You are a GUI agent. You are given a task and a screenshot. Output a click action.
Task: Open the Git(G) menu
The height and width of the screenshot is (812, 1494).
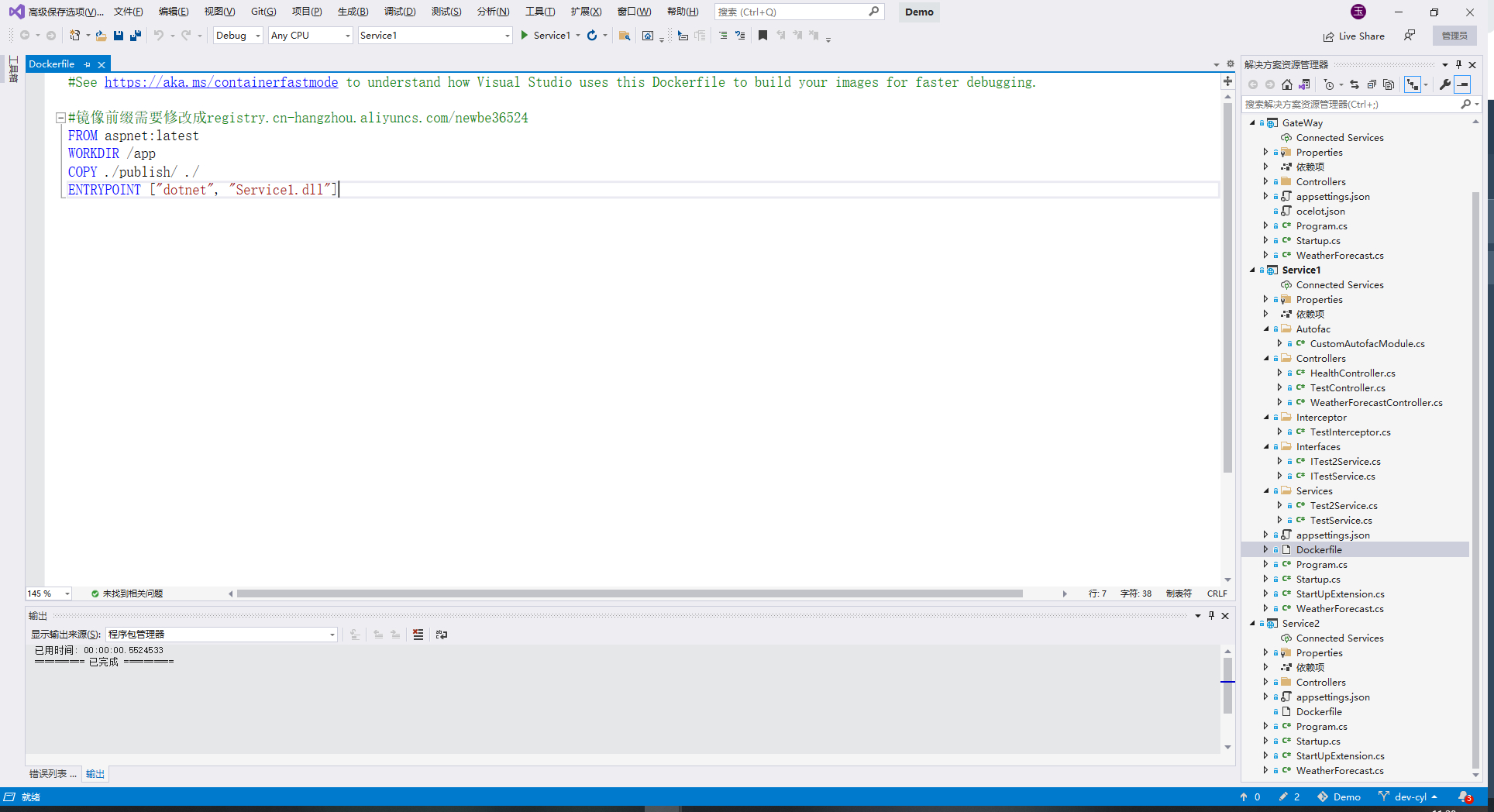pos(263,12)
